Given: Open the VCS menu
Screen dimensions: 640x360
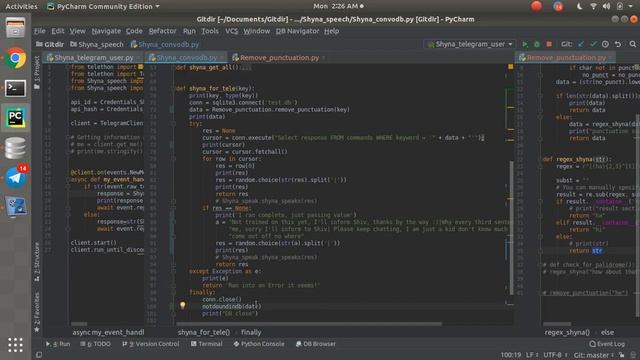Looking at the screenshot, I should (x=231, y=31).
